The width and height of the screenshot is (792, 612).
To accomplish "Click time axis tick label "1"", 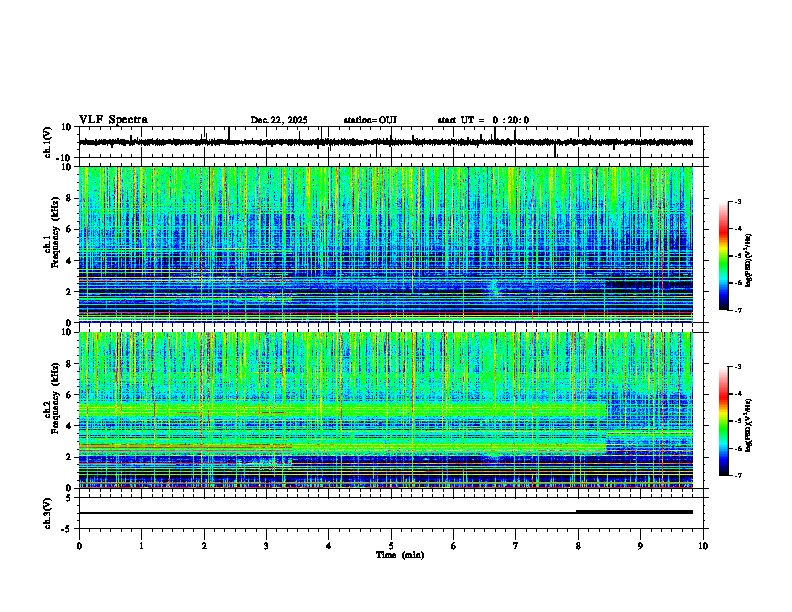I will pyautogui.click(x=141, y=546).
